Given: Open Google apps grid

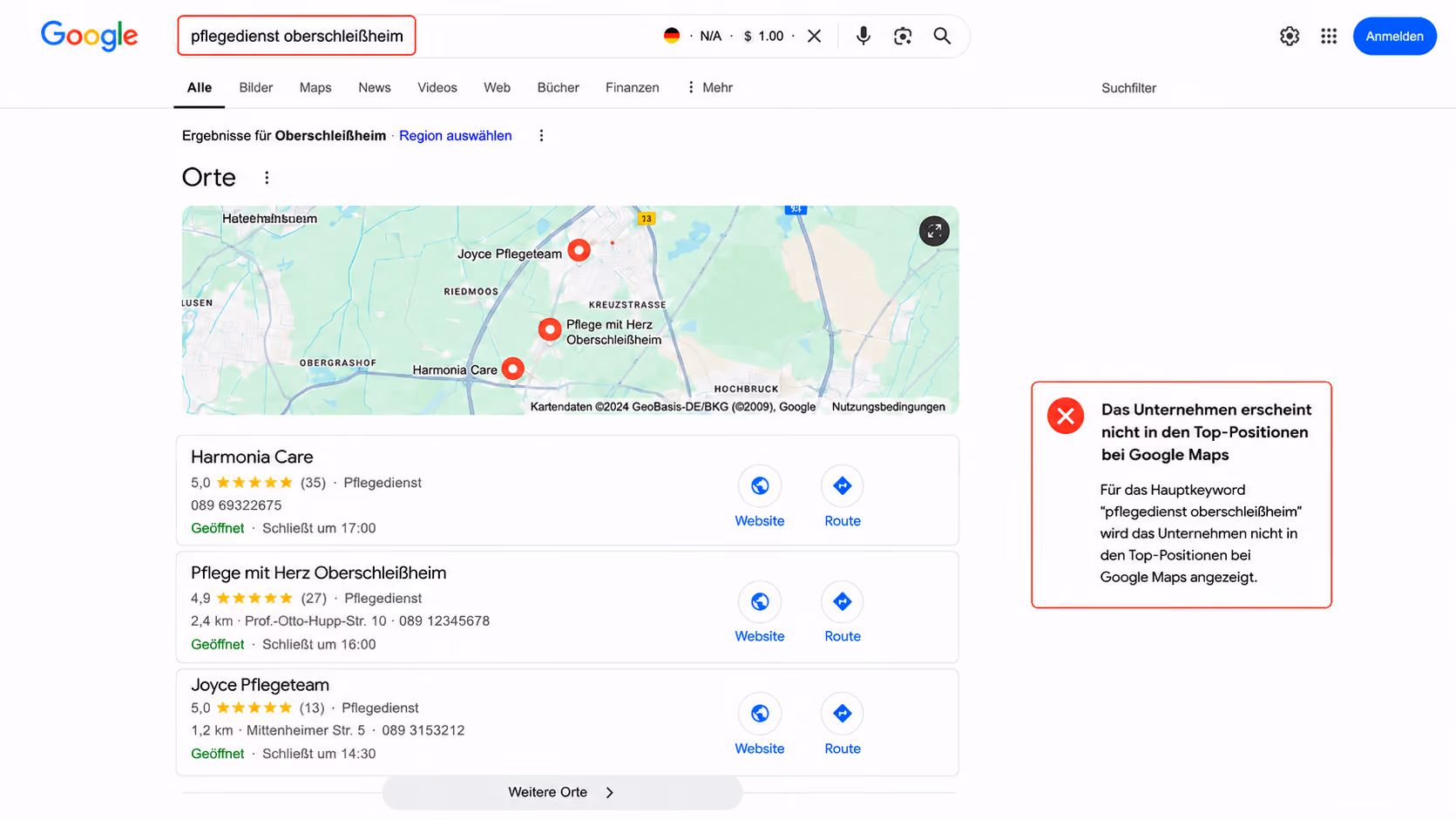Looking at the screenshot, I should pos(1329,36).
